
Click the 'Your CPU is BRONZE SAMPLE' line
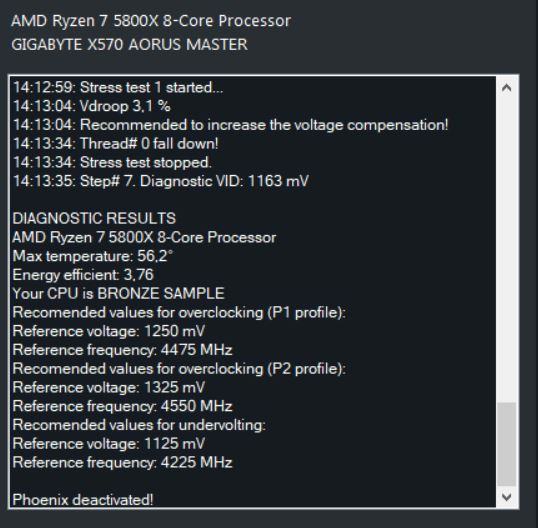tap(118, 293)
